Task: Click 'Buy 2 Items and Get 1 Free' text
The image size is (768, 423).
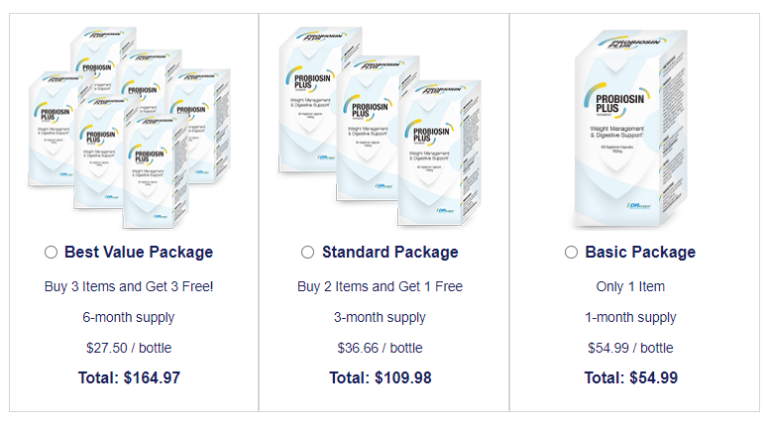Action: pos(380,286)
